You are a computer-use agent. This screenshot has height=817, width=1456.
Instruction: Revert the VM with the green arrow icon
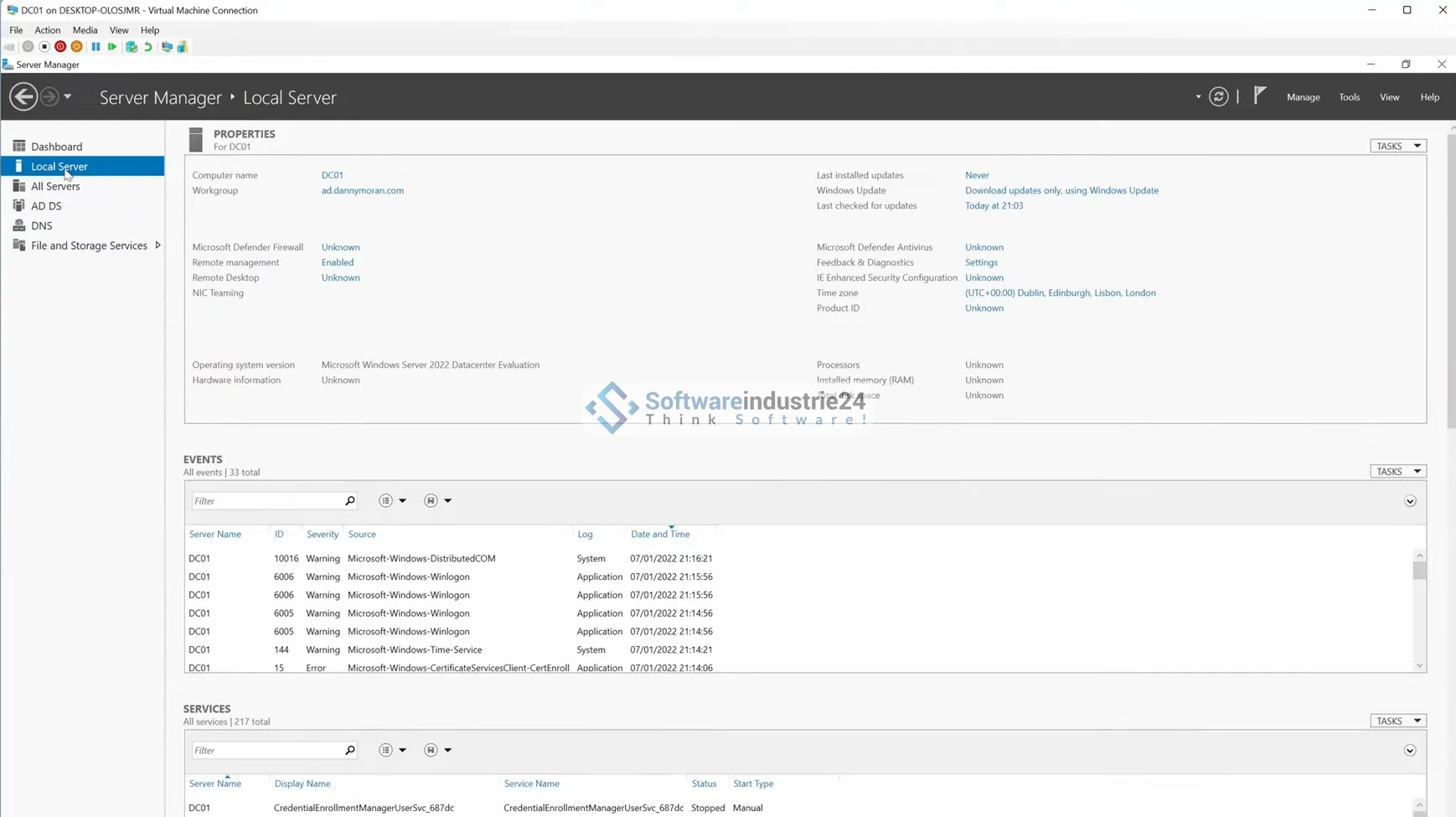pyautogui.click(x=148, y=47)
